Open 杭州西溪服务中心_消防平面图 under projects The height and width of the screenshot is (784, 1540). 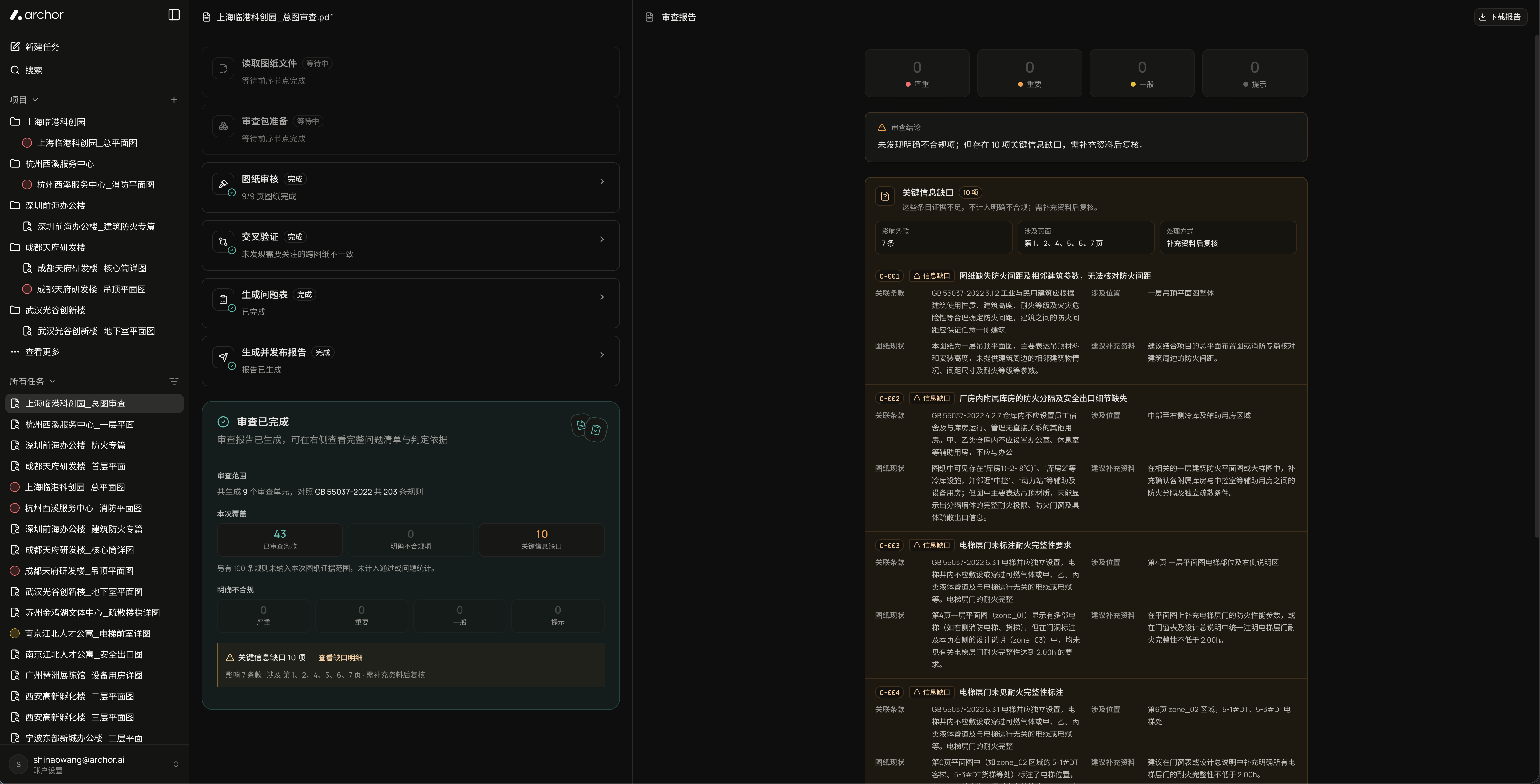click(x=94, y=185)
